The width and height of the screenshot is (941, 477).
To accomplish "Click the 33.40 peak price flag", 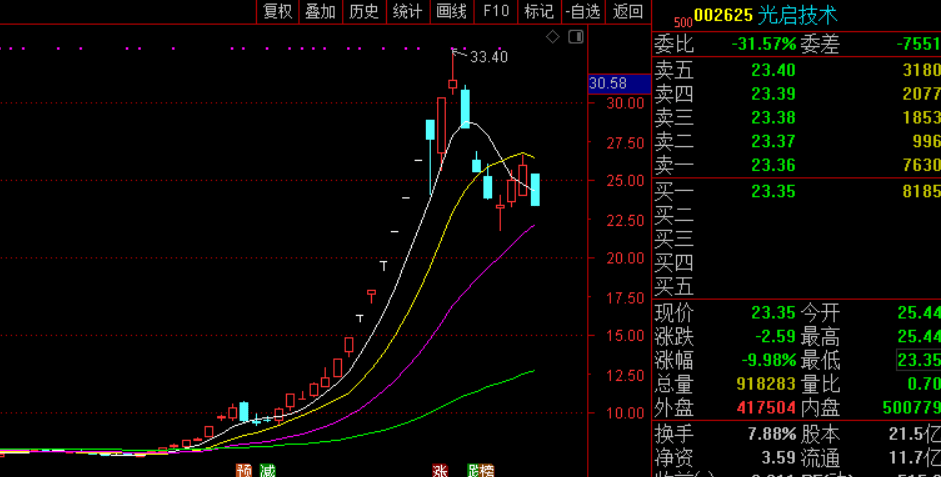I will click(488, 57).
